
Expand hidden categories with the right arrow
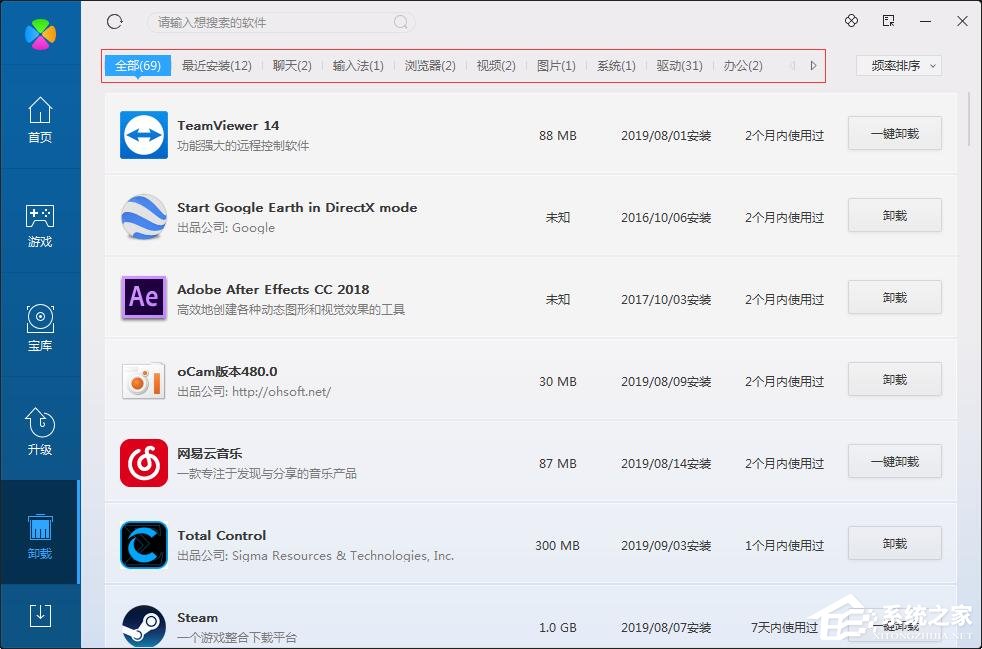(812, 65)
